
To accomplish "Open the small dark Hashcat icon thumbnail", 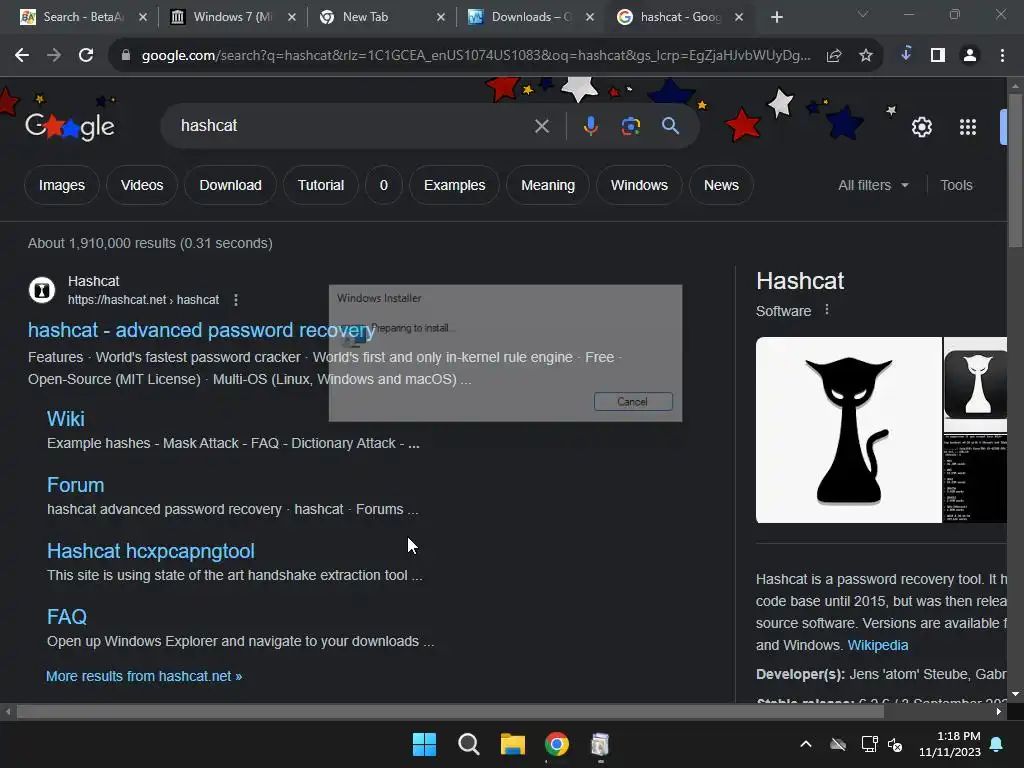I will click(x=976, y=384).
